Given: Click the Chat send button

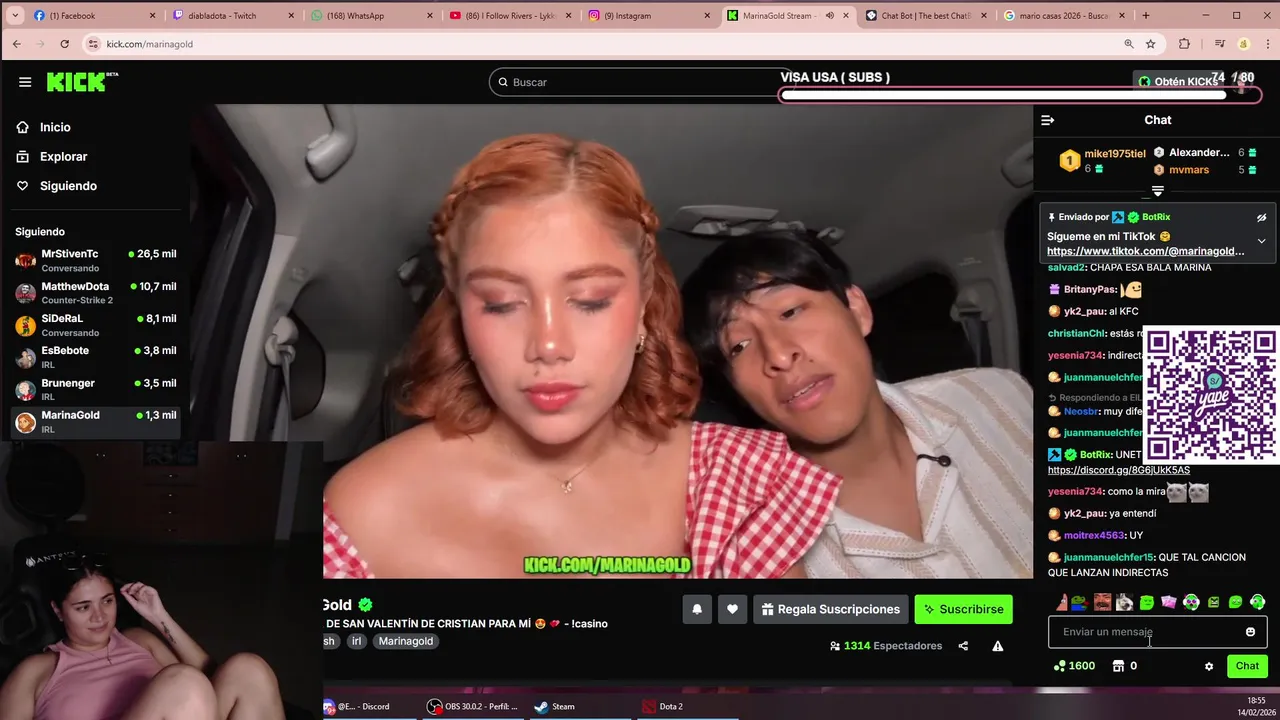Looking at the screenshot, I should click(x=1247, y=666).
